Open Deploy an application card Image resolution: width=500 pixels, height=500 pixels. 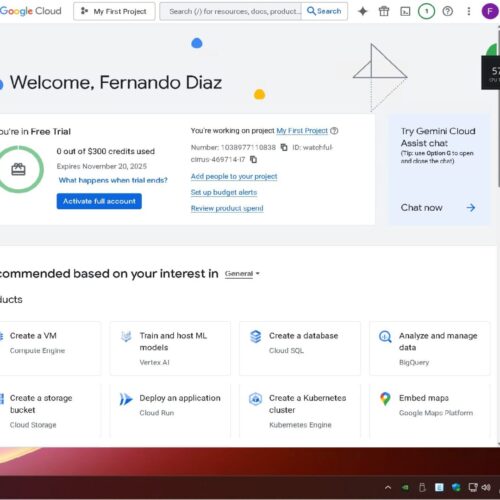click(x=170, y=411)
